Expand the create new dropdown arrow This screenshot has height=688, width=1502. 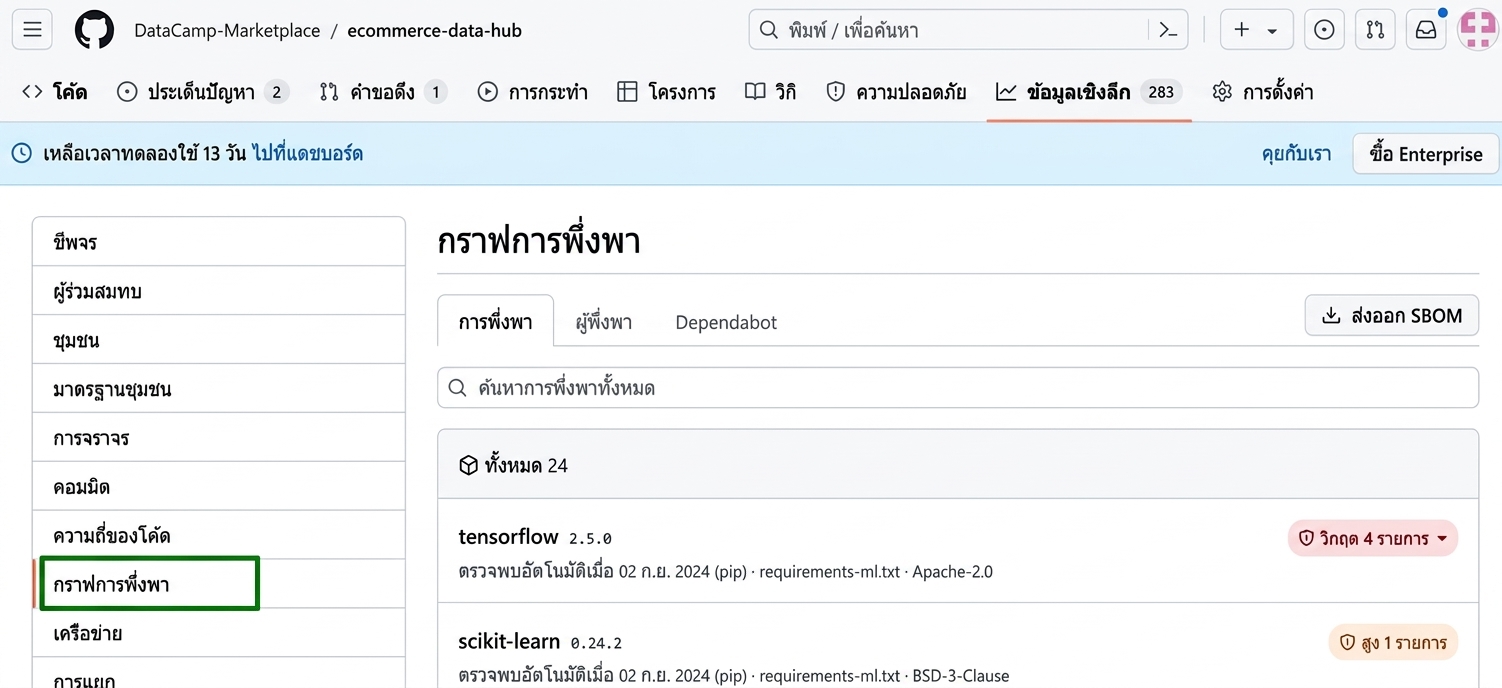[1273, 31]
